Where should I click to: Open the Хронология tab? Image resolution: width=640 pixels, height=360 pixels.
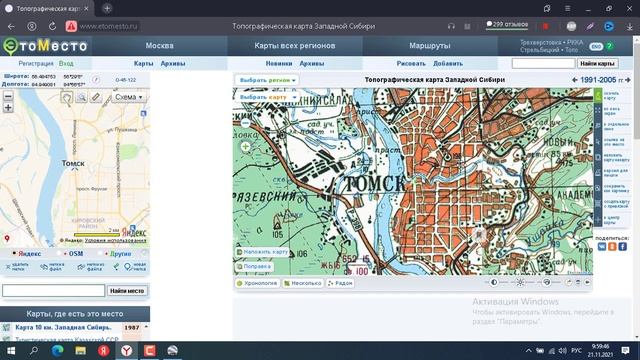(257, 283)
